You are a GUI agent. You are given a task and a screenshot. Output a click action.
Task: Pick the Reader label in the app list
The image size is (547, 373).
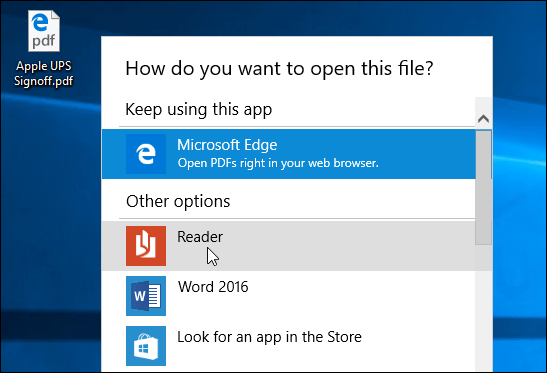(200, 237)
